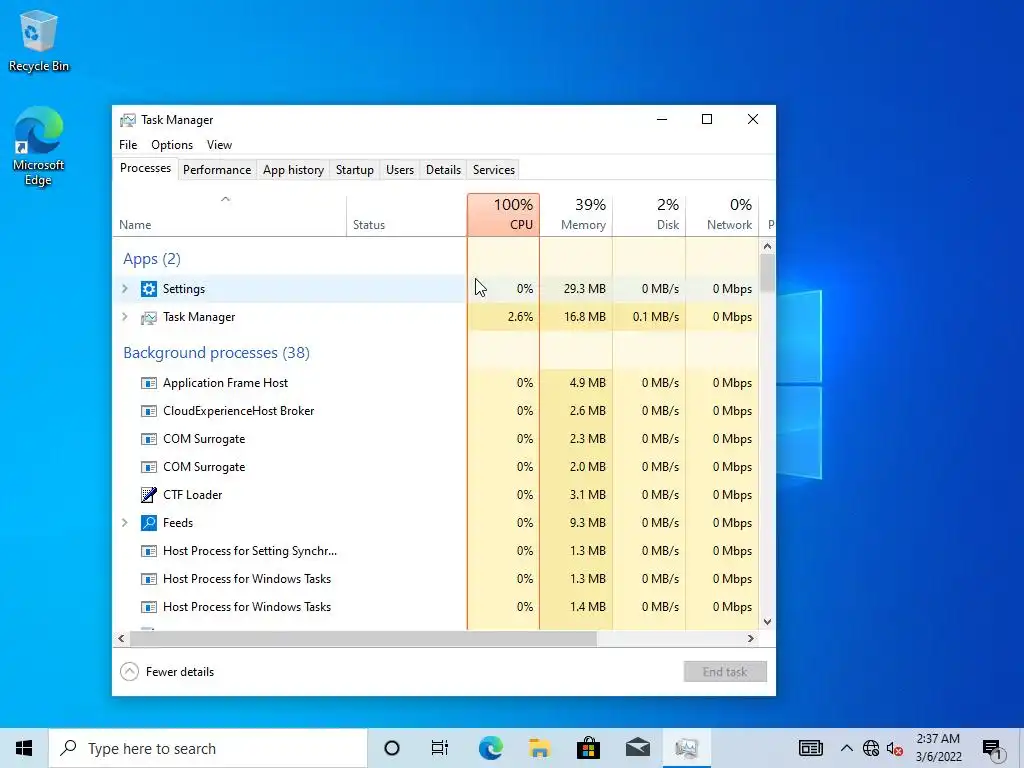Click the Application Frame Host icon
The width and height of the screenshot is (1024, 768).
[x=149, y=383]
